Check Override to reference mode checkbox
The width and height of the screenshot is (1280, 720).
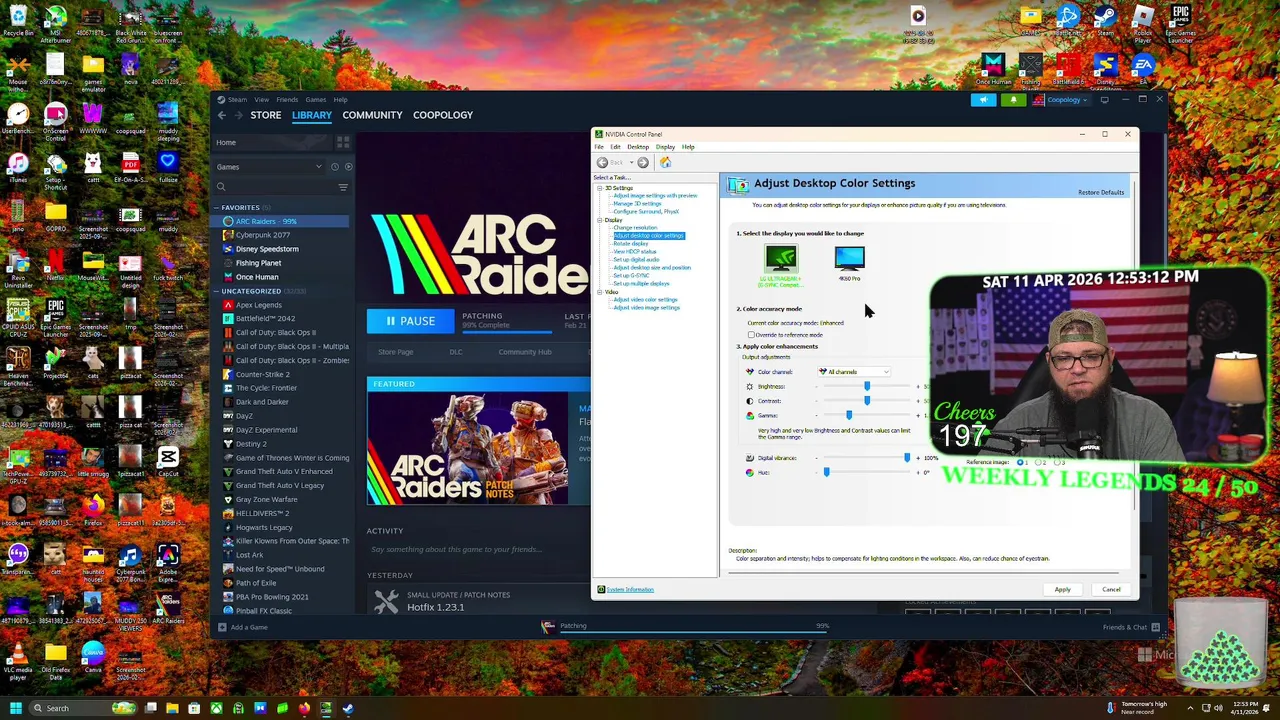point(751,335)
